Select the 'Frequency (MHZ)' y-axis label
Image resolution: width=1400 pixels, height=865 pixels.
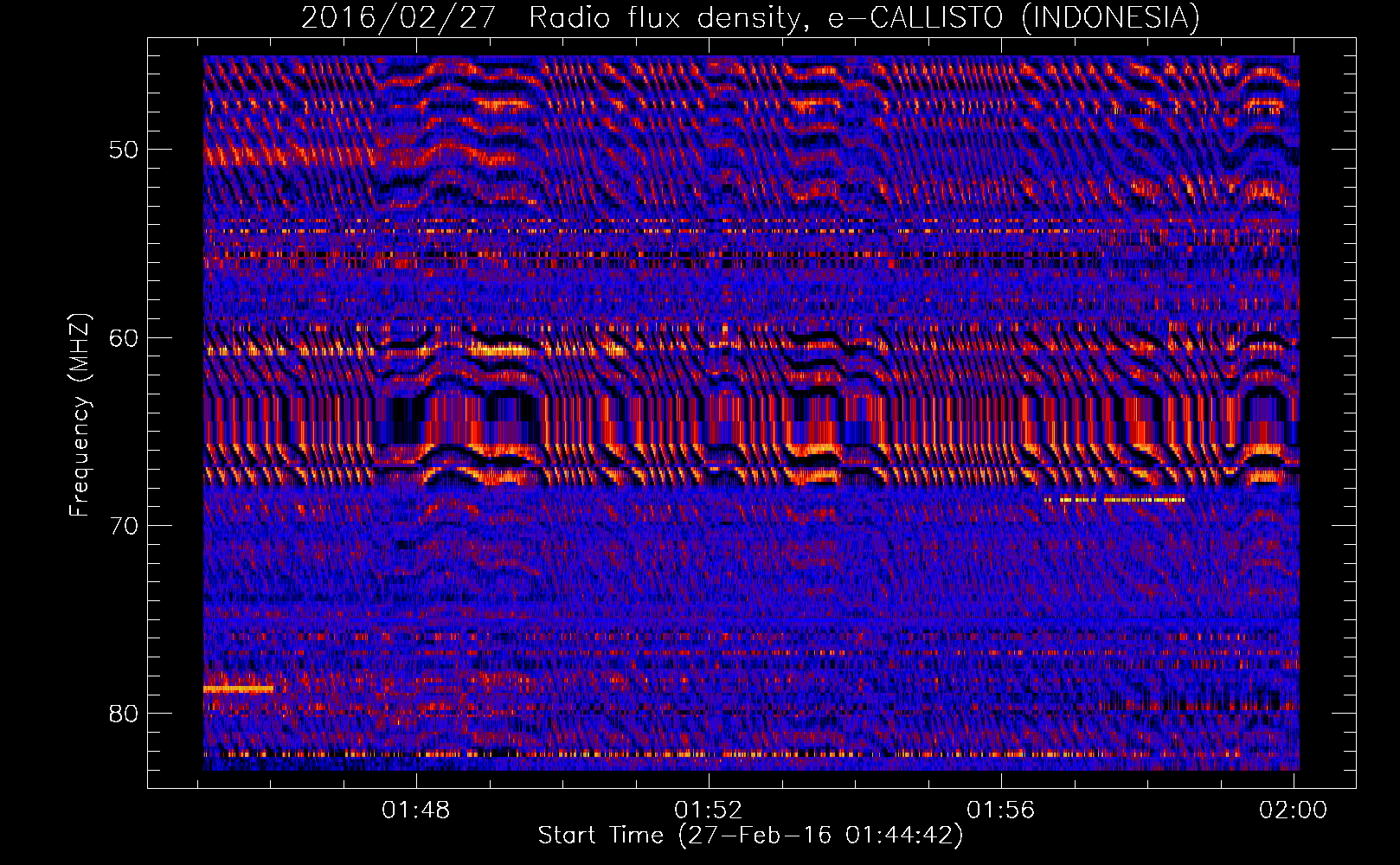click(80, 415)
